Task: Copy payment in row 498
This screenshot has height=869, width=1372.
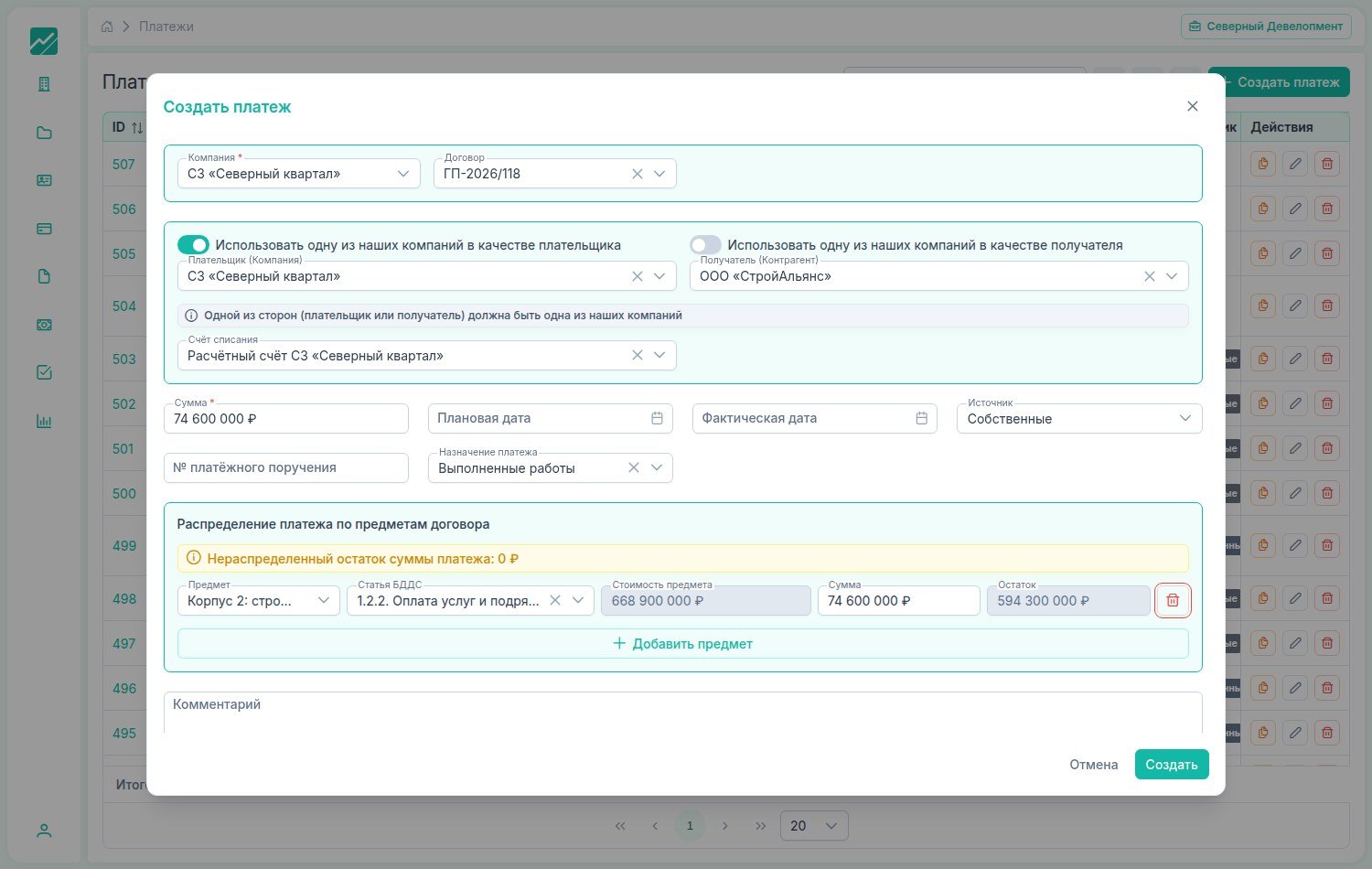Action: point(1263,598)
